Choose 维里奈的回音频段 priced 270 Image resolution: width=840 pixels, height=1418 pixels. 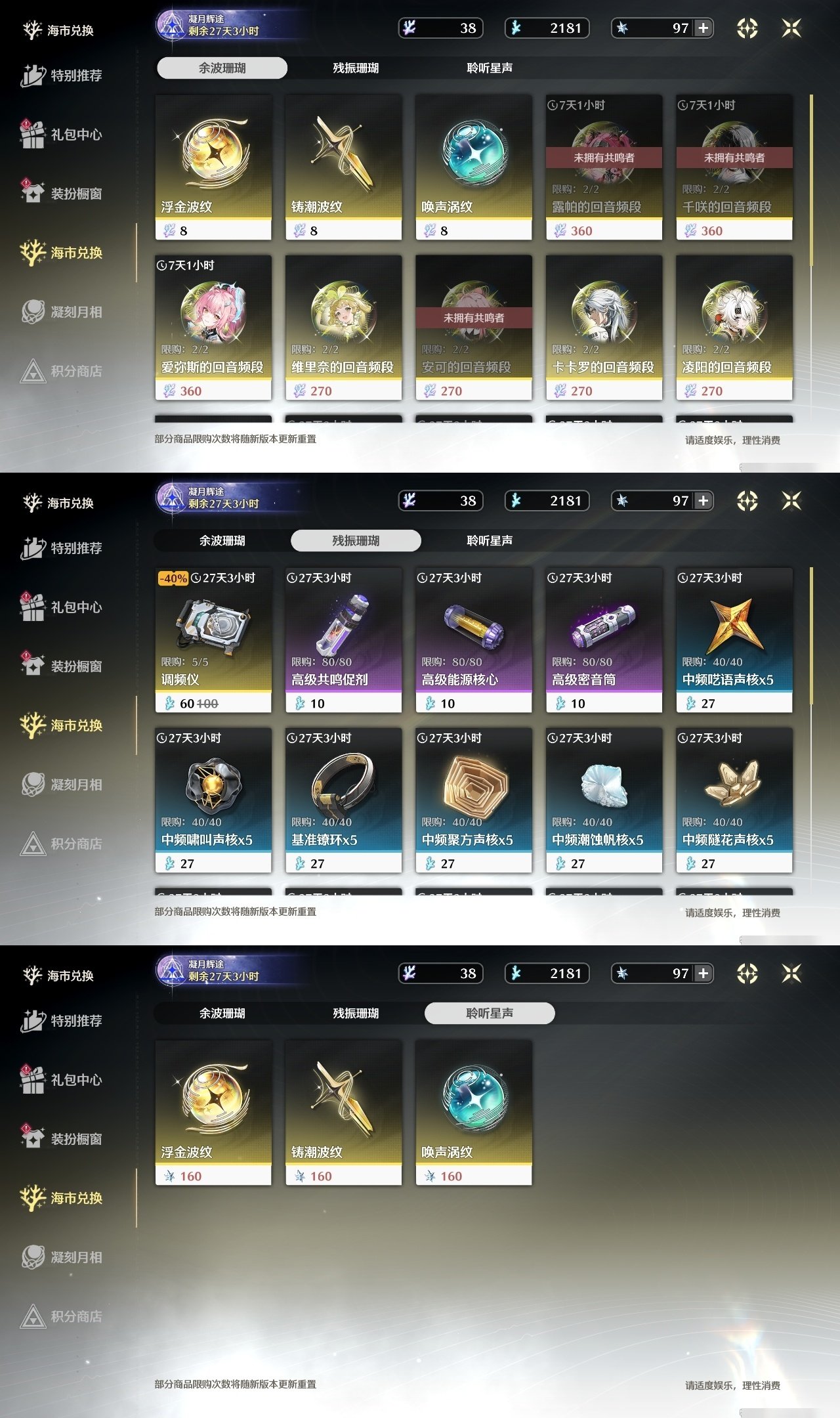coord(343,328)
